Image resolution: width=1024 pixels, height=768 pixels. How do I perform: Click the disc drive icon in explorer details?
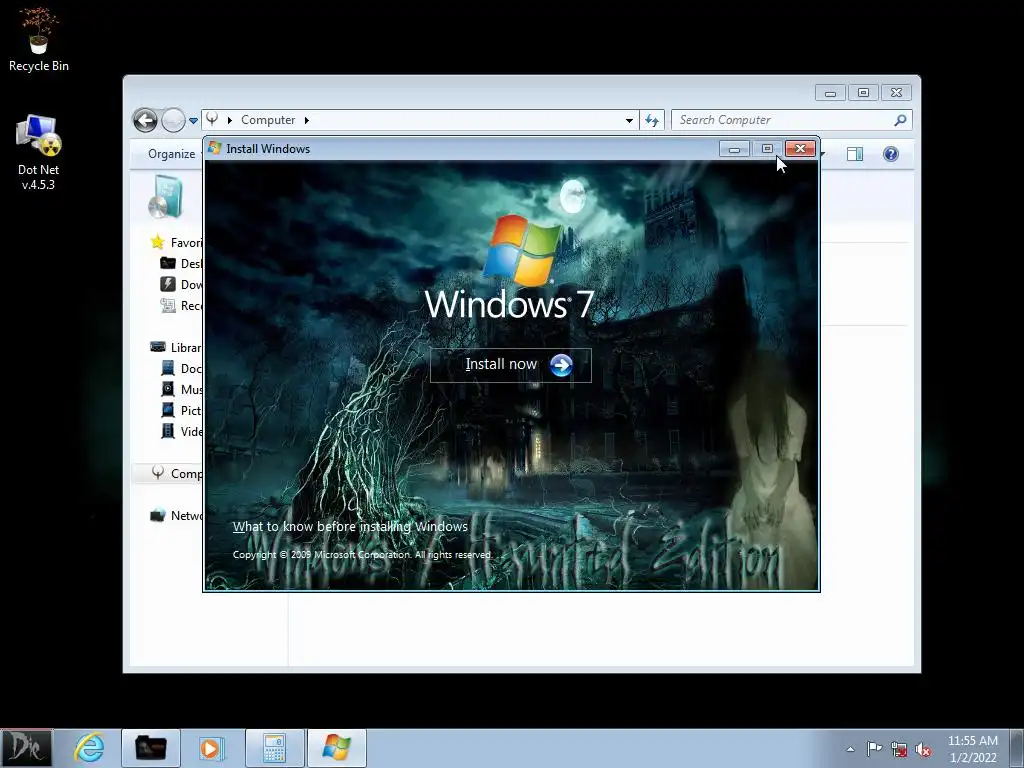166,197
